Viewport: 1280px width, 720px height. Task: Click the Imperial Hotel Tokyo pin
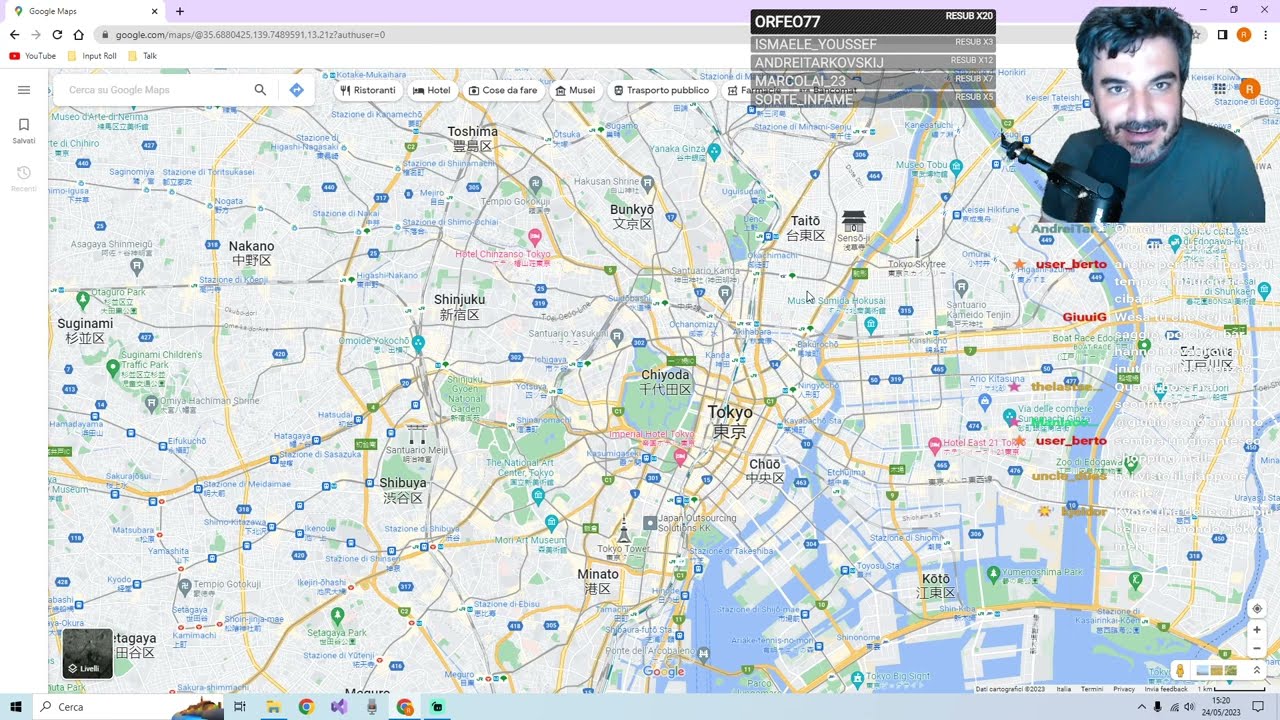click(680, 457)
